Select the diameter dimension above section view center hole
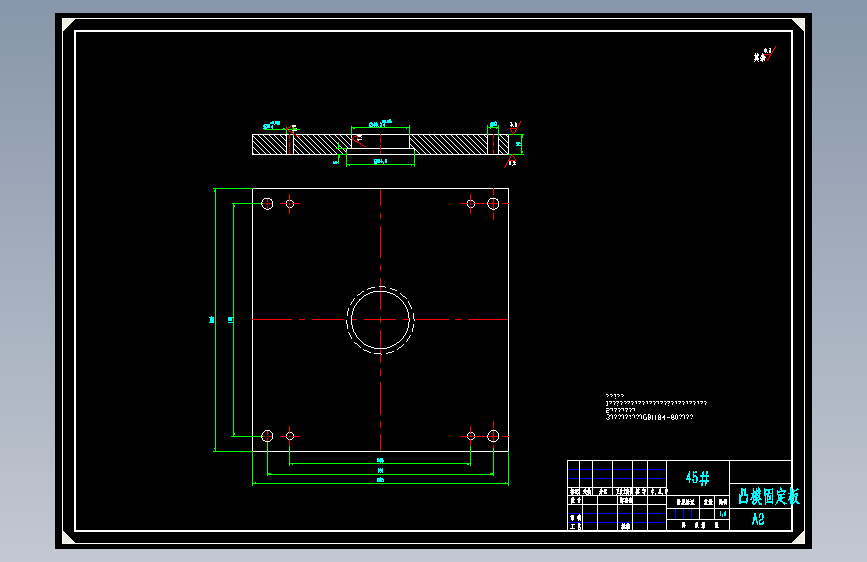867x562 pixels. [380, 125]
